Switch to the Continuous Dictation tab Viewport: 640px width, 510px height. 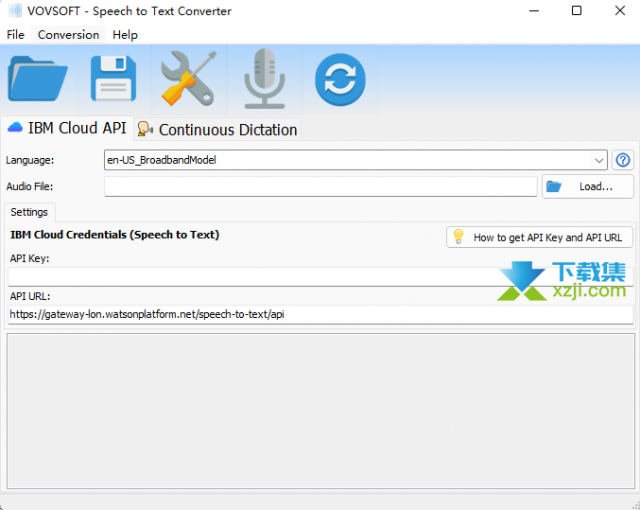point(218,130)
